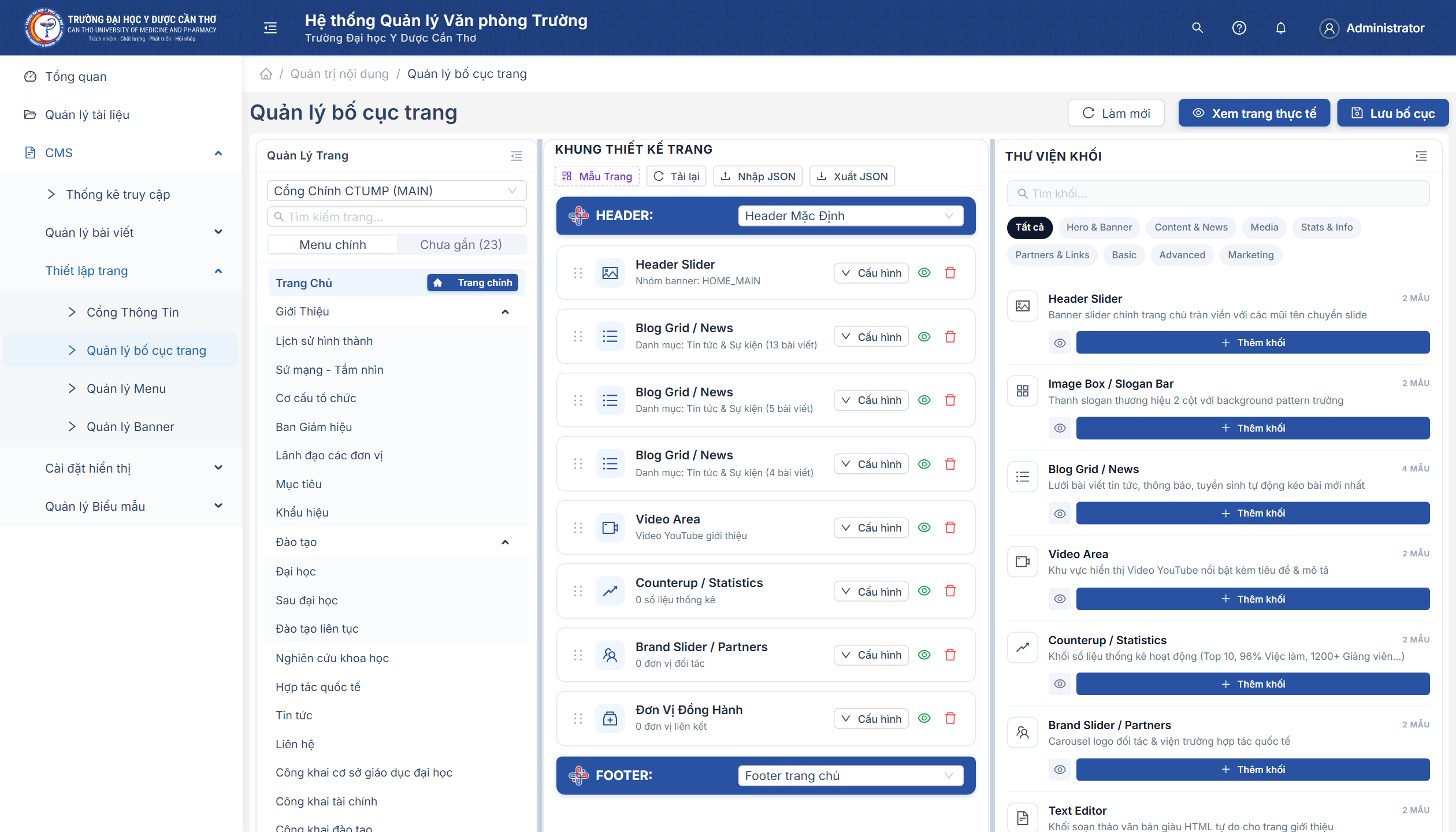Select the Nghiên cứu khoa học page
The height and width of the screenshot is (832, 1456).
(x=332, y=658)
